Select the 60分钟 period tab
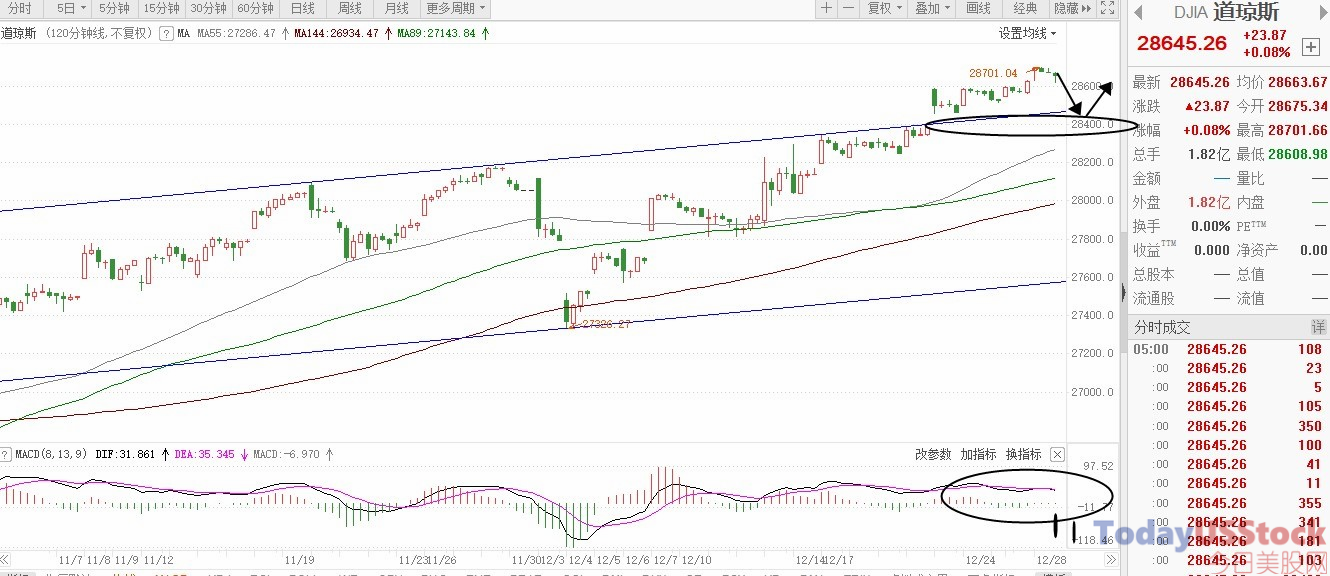 tap(255, 8)
